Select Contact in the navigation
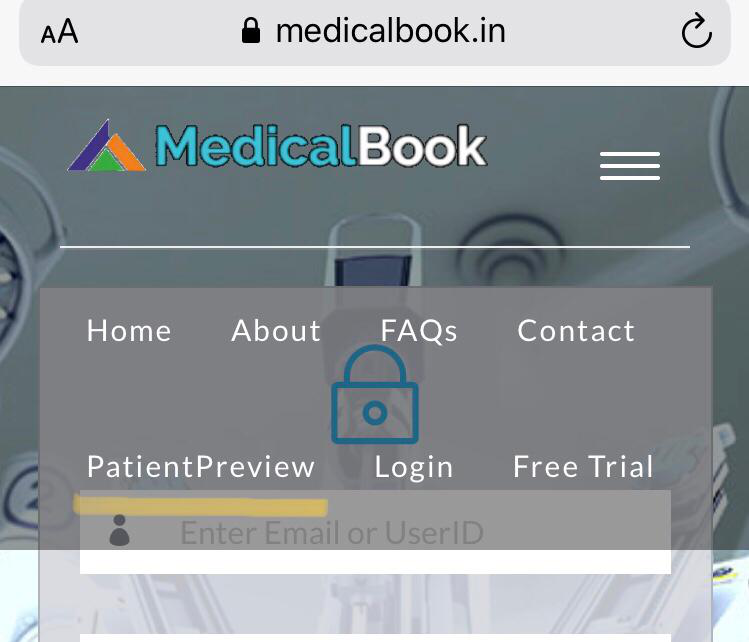Screen dimensions: 749x642 tap(576, 331)
